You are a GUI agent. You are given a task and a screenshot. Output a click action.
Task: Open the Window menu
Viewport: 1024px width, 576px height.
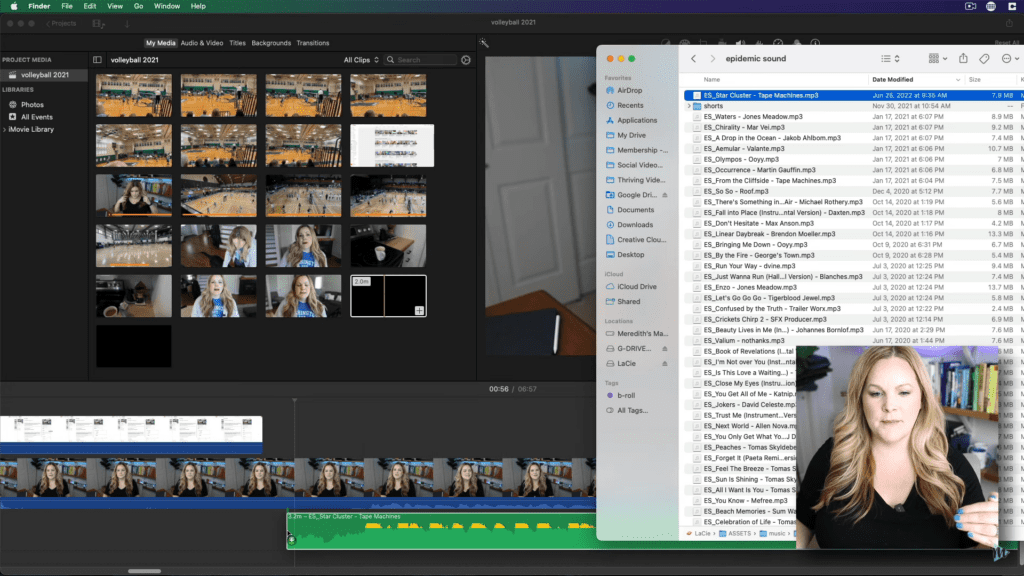tap(167, 6)
